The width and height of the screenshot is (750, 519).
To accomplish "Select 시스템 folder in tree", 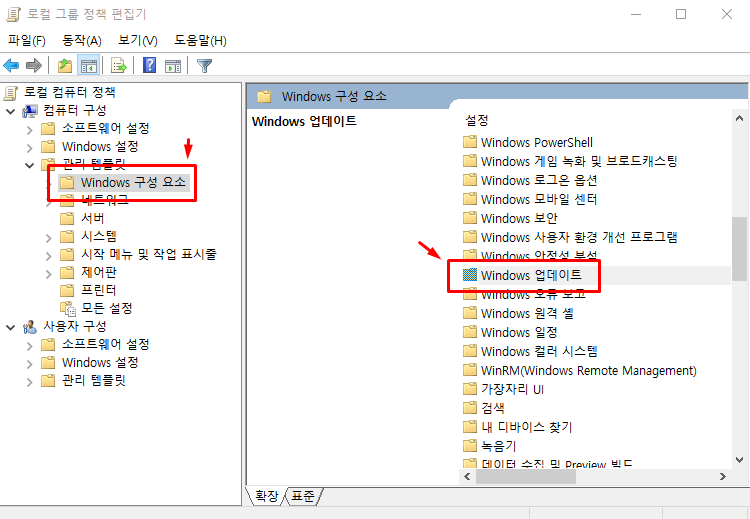I will tap(99, 236).
